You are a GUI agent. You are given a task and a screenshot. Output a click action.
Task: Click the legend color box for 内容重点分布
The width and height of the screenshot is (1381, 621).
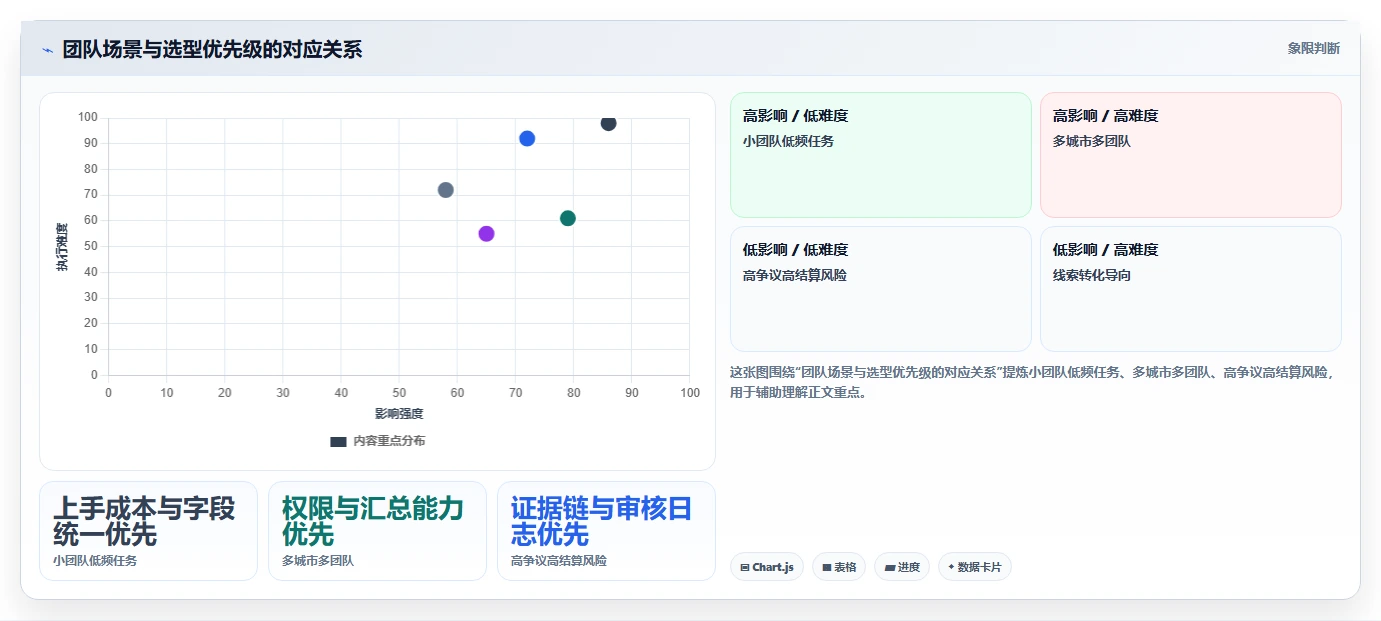(x=338, y=441)
